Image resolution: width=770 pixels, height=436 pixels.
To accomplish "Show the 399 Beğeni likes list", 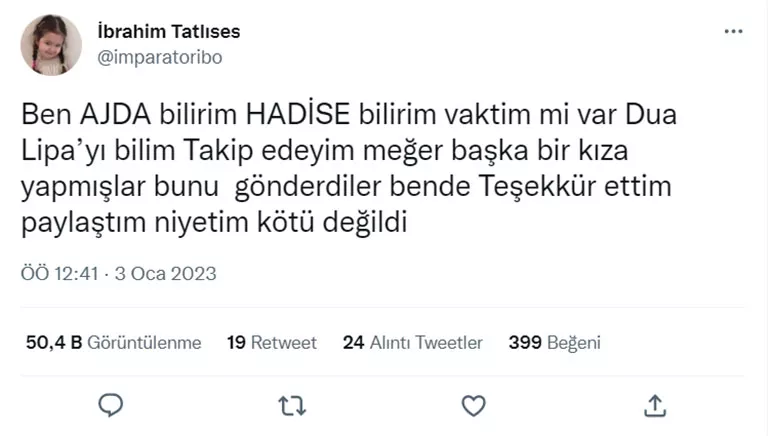I will pos(554,342).
